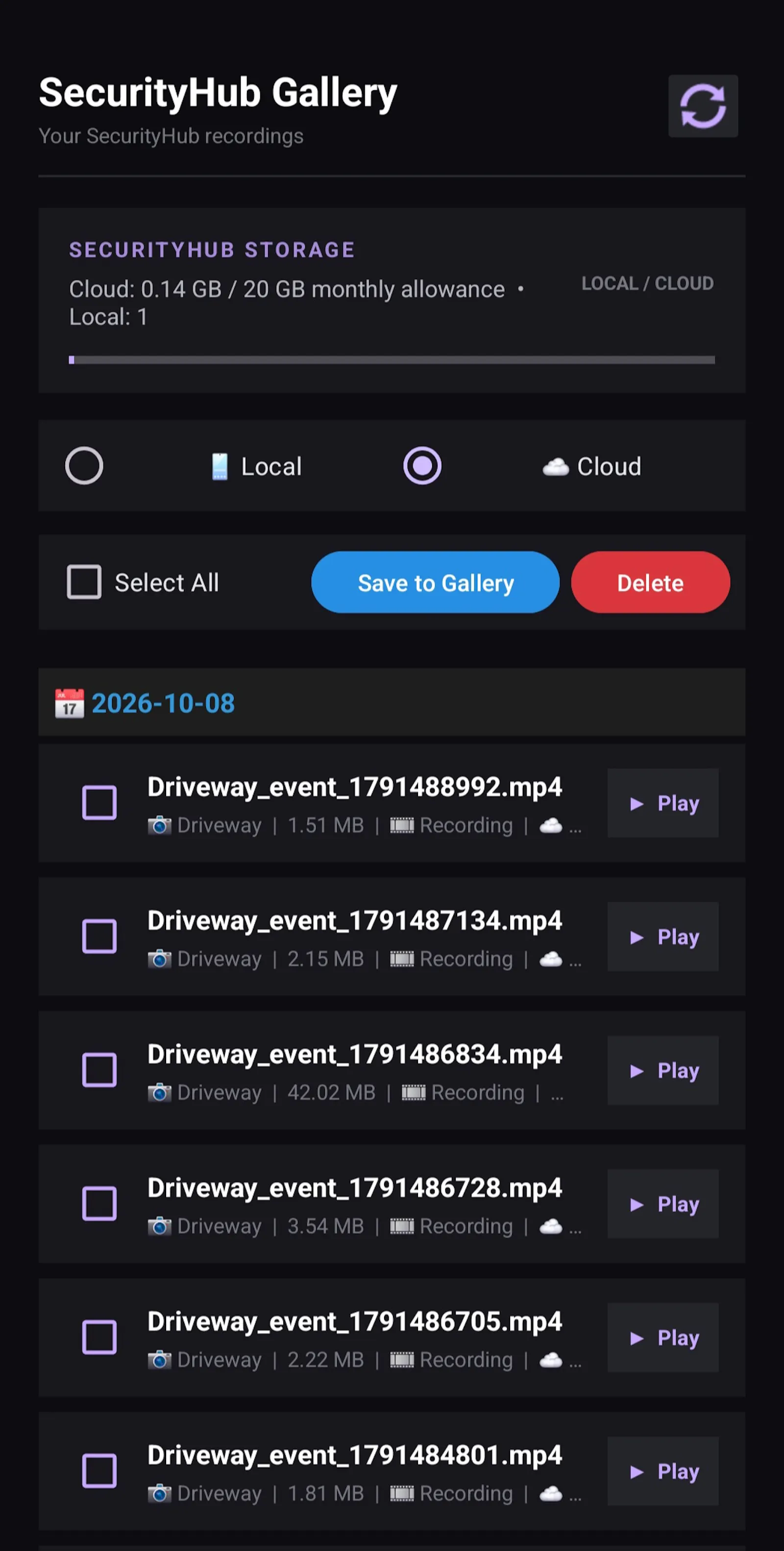Click camera icon on the 3.54 MB row
The height and width of the screenshot is (1551, 784).
tap(159, 1226)
